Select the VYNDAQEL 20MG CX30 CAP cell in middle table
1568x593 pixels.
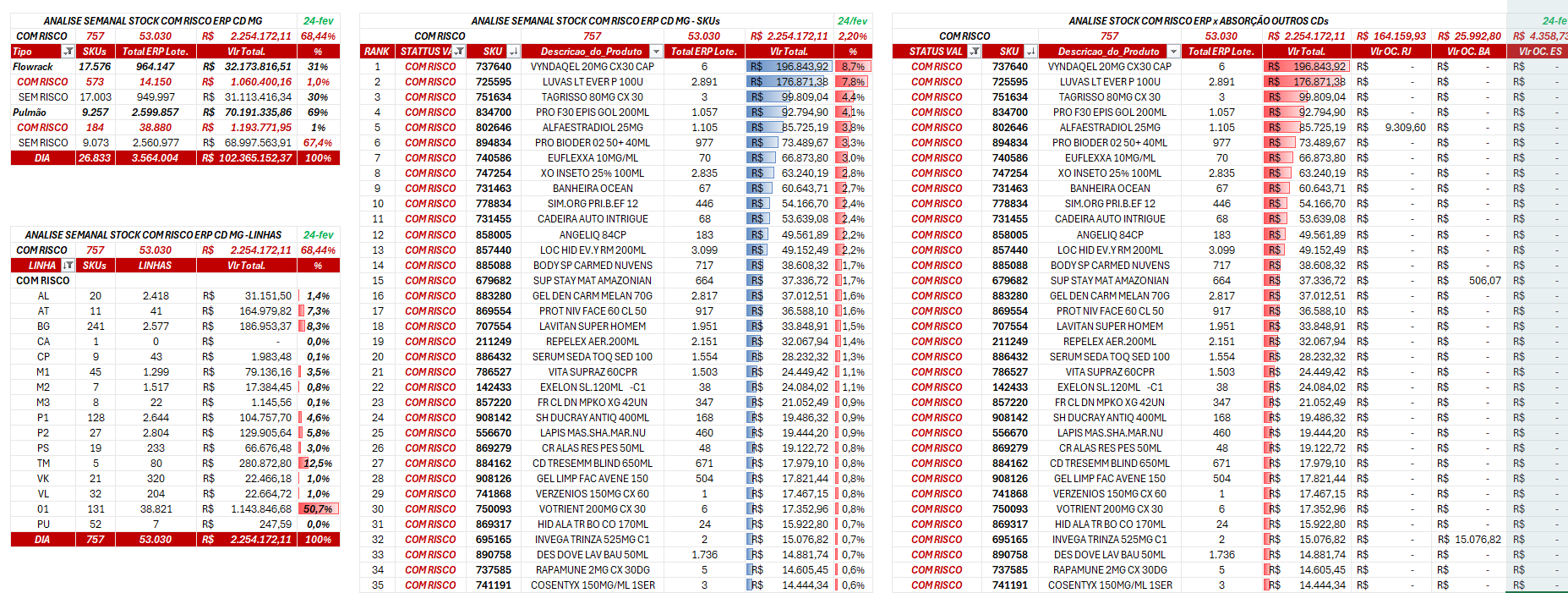[592, 67]
